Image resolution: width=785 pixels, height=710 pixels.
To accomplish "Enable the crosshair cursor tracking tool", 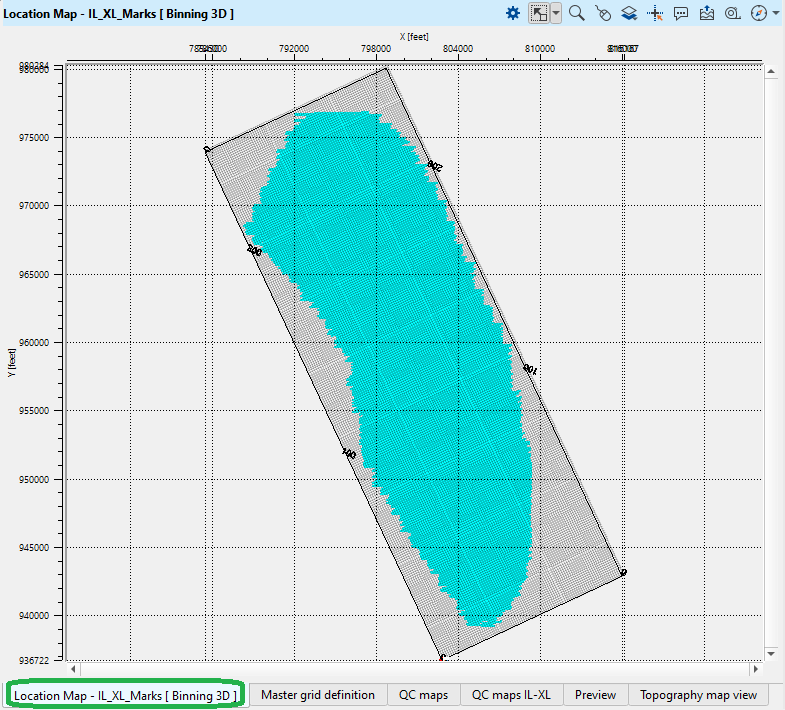I will 656,13.
